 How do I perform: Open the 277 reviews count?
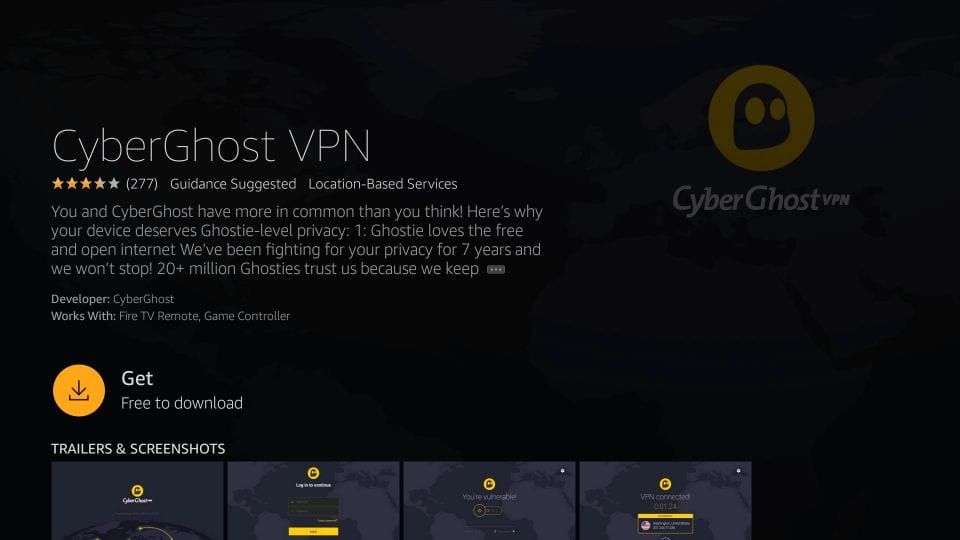pos(142,184)
